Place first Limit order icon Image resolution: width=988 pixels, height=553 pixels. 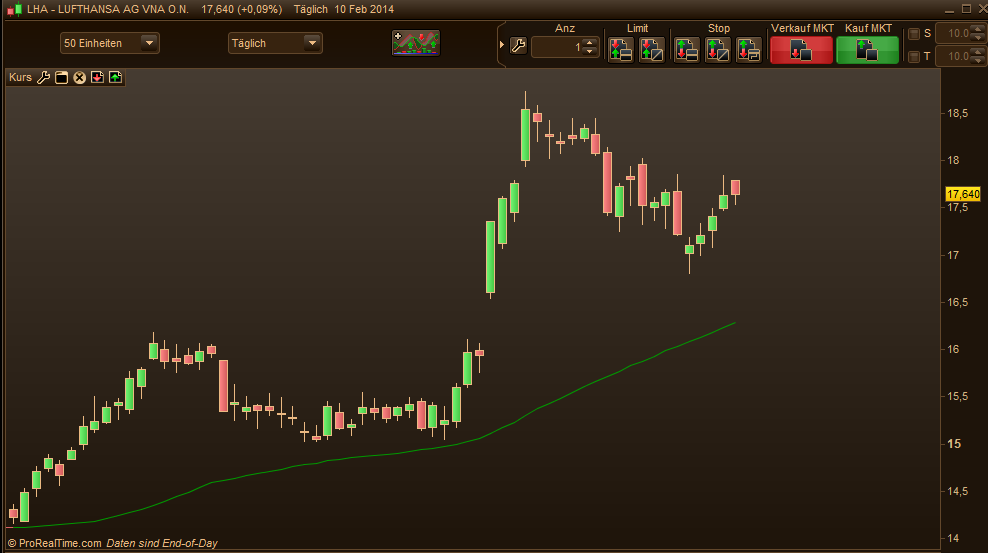pos(621,50)
